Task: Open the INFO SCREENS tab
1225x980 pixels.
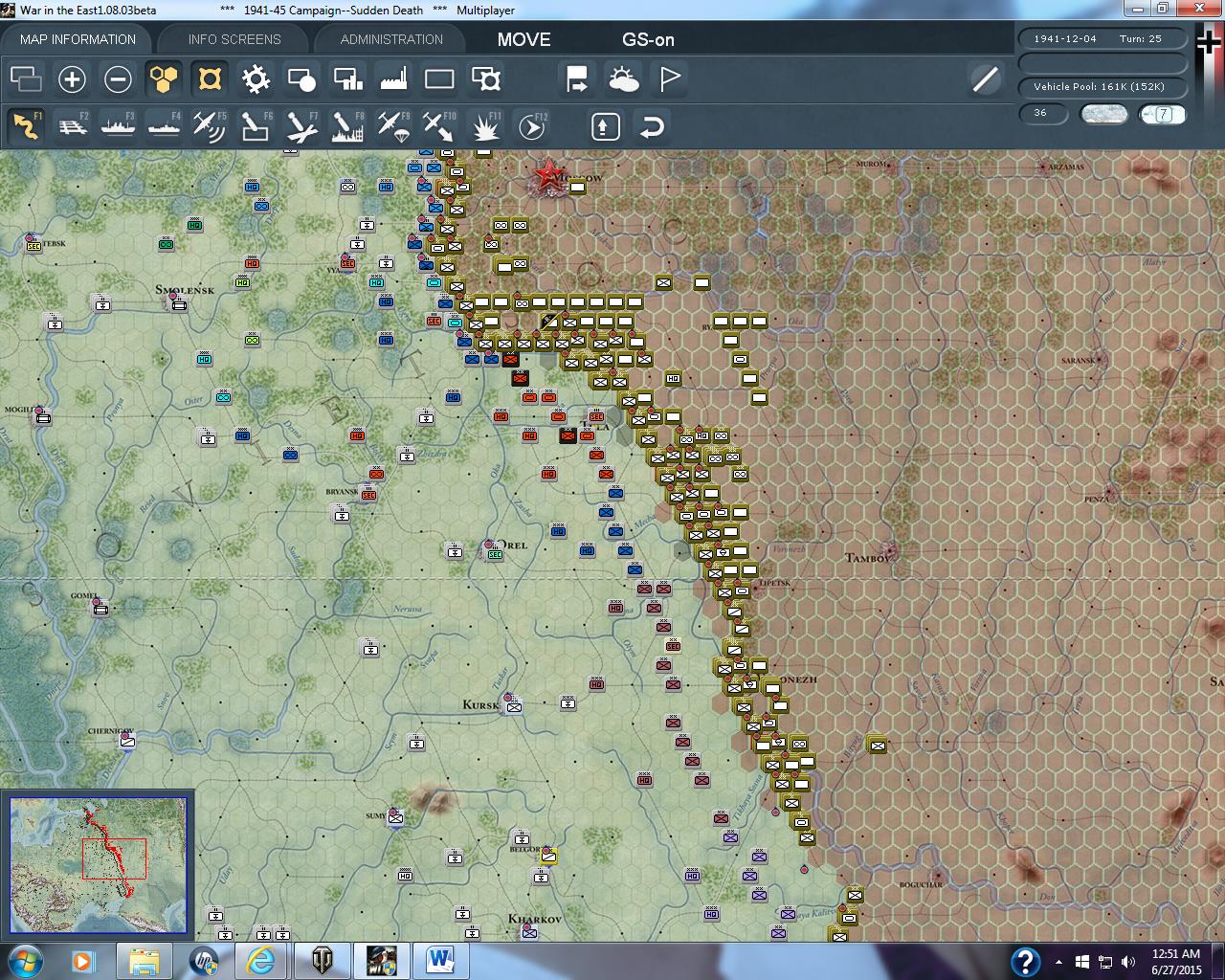Action: click(x=234, y=39)
